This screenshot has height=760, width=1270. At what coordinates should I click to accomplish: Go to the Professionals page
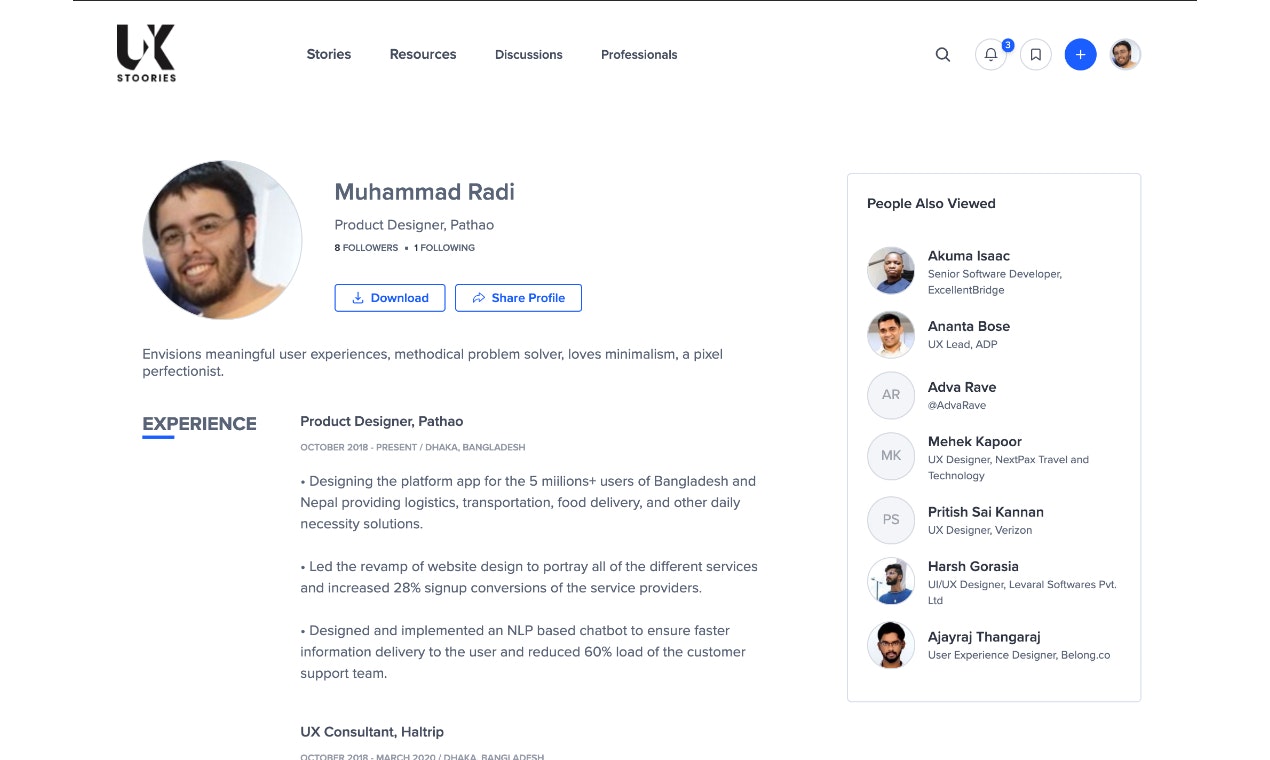coord(638,55)
